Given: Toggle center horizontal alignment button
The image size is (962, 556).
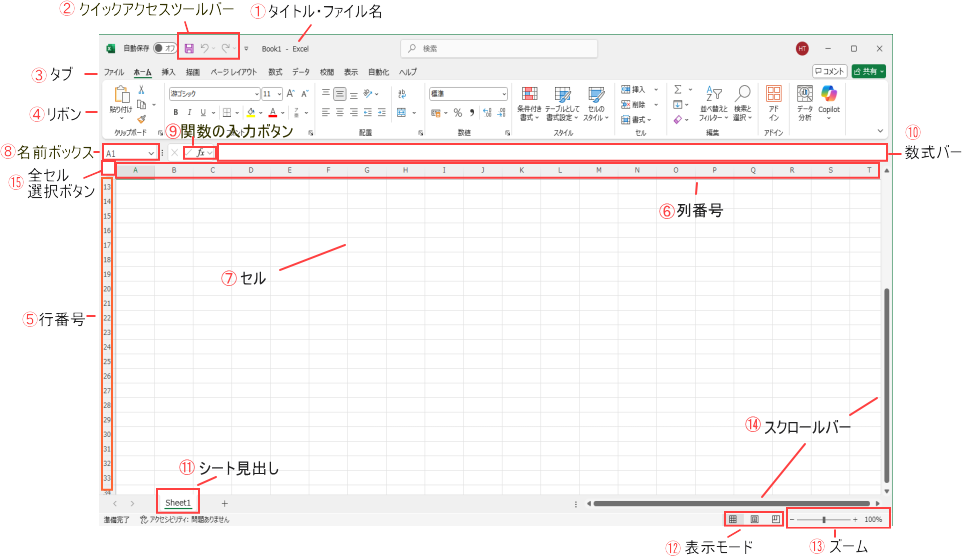Looking at the screenshot, I should [339, 112].
